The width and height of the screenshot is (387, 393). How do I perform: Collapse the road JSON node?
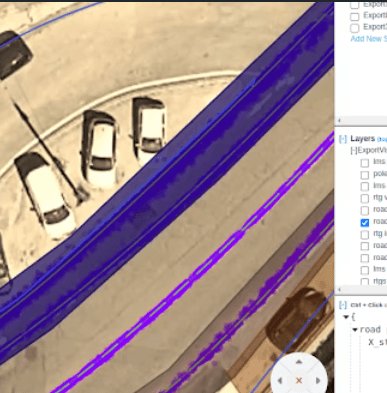click(x=355, y=330)
